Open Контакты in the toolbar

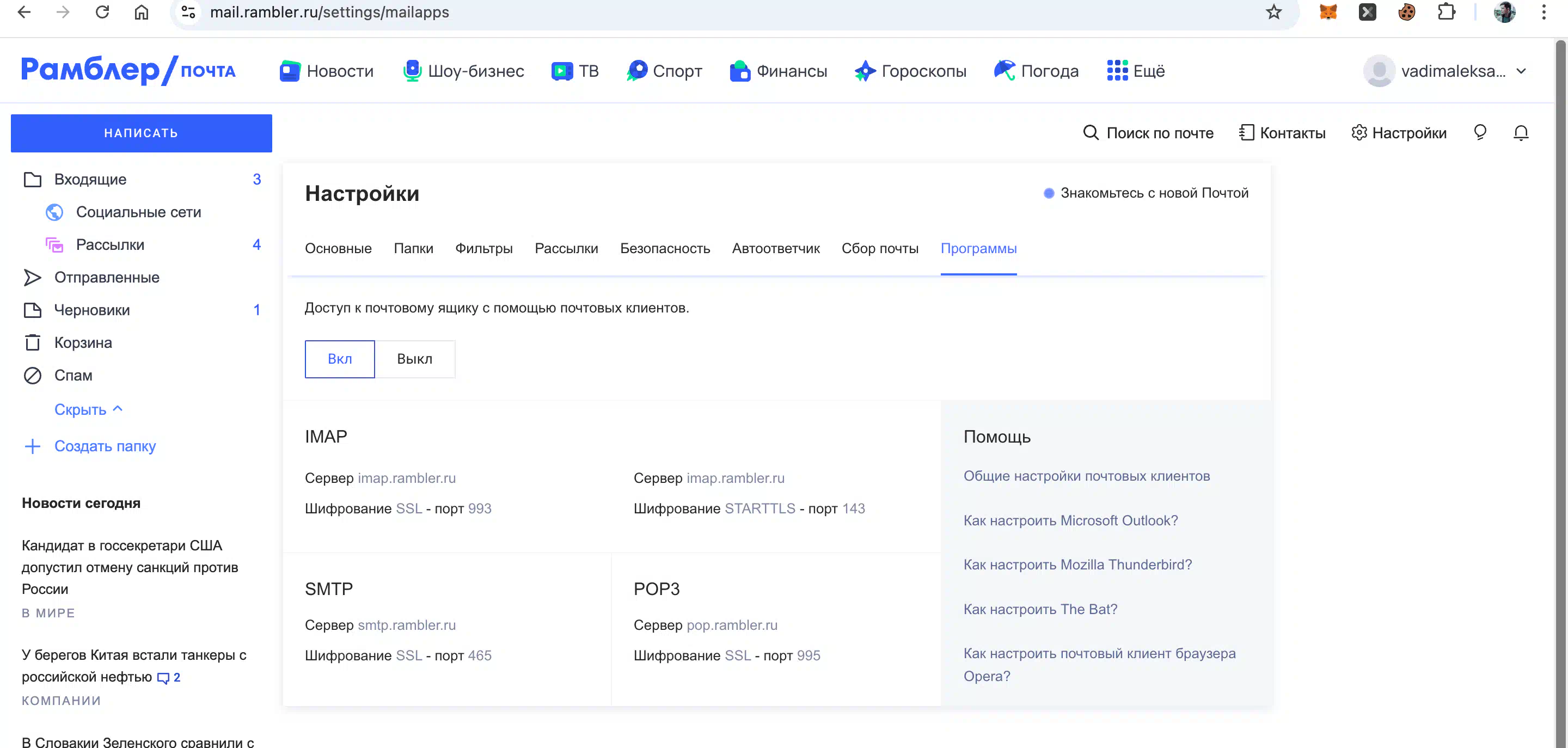(1282, 133)
